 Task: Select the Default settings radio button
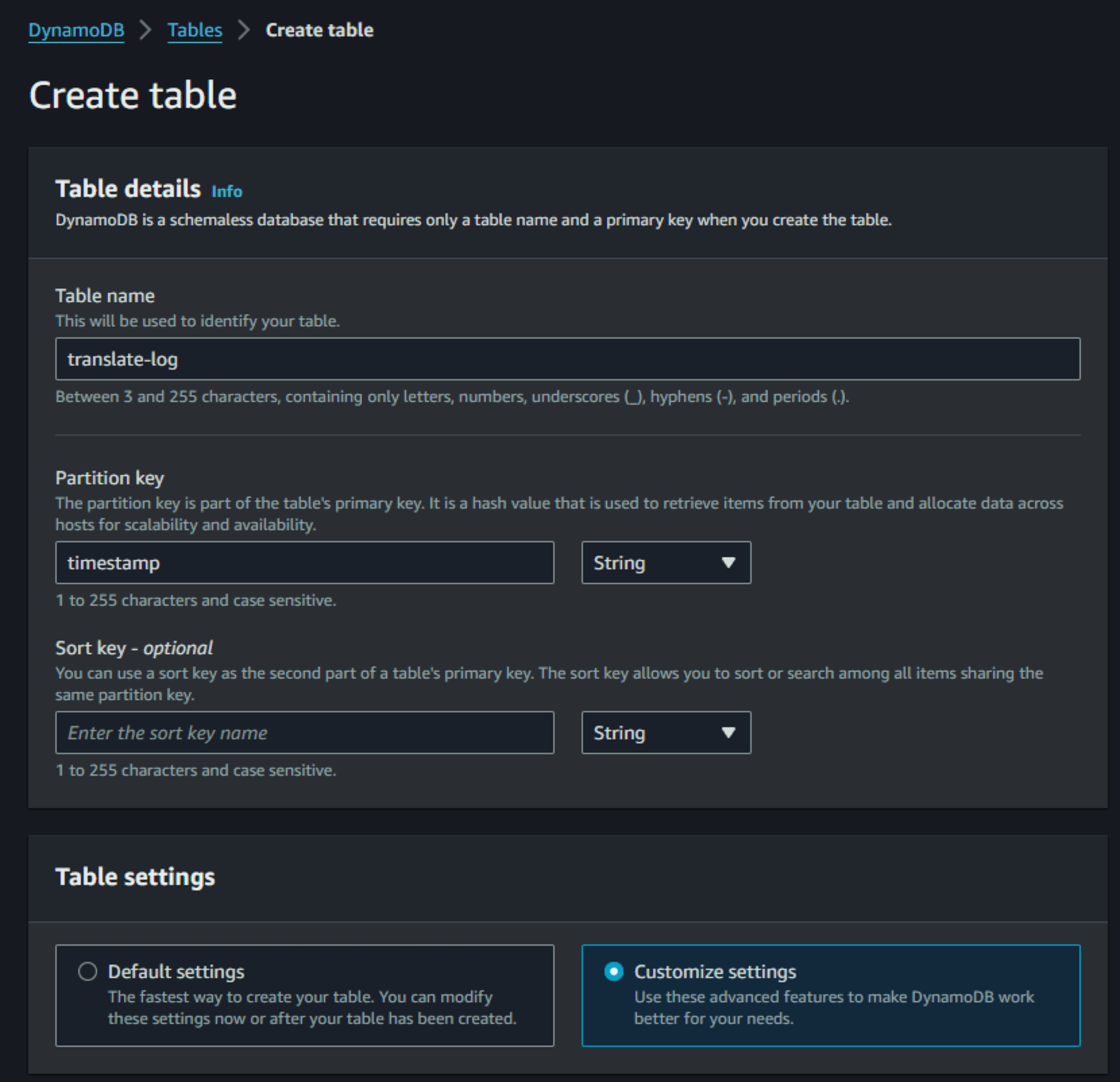point(87,971)
